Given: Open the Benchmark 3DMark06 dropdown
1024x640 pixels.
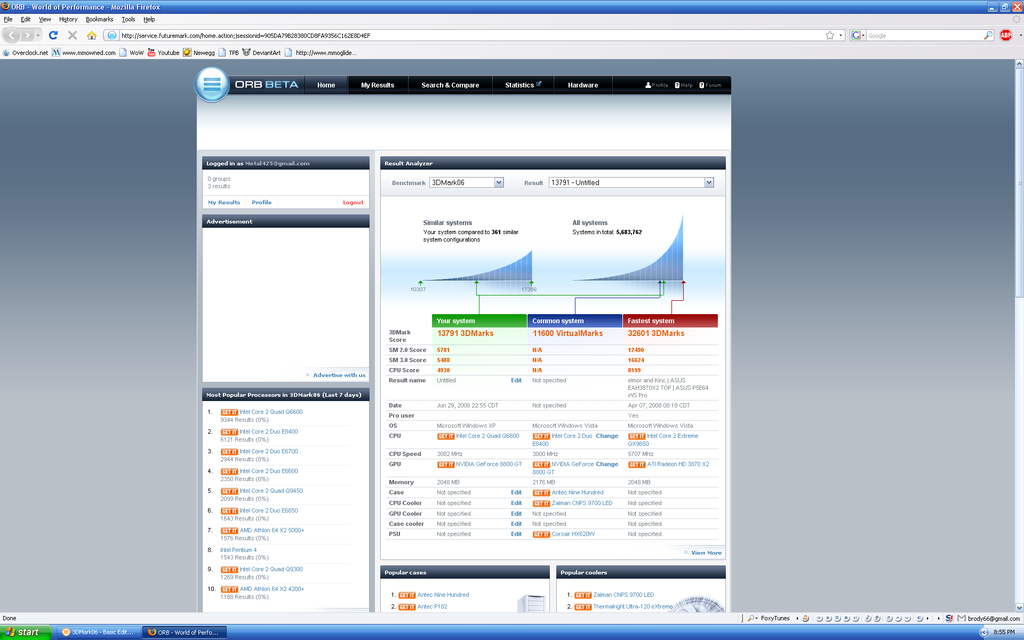Looking at the screenshot, I should click(x=466, y=183).
